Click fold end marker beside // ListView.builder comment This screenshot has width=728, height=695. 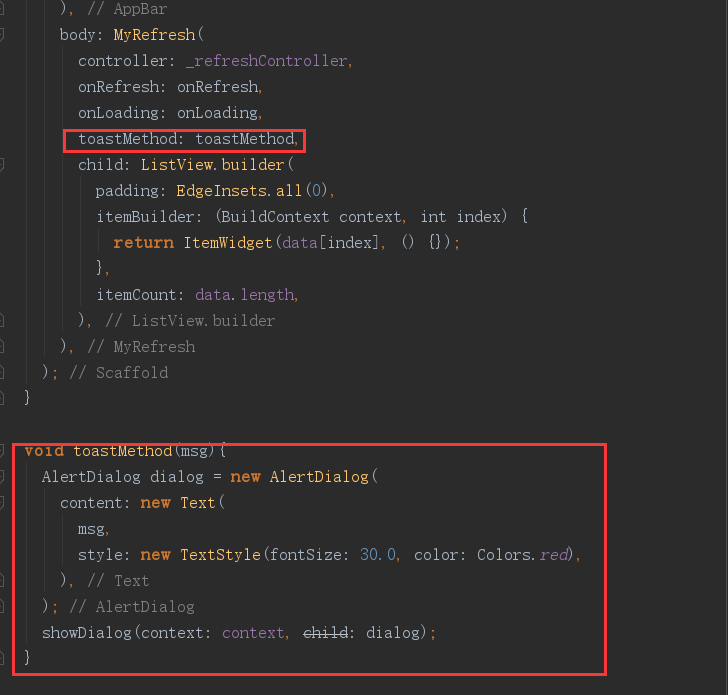2,320
